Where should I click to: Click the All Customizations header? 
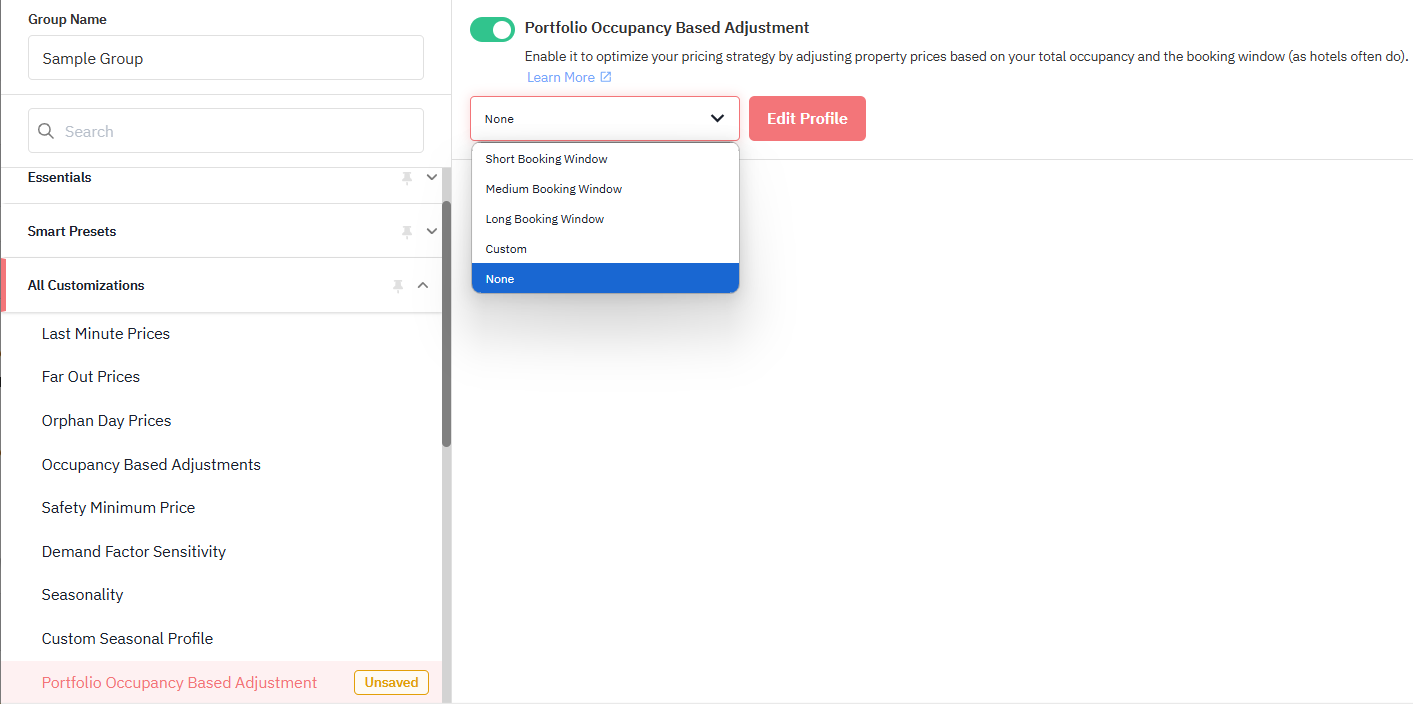(221, 285)
